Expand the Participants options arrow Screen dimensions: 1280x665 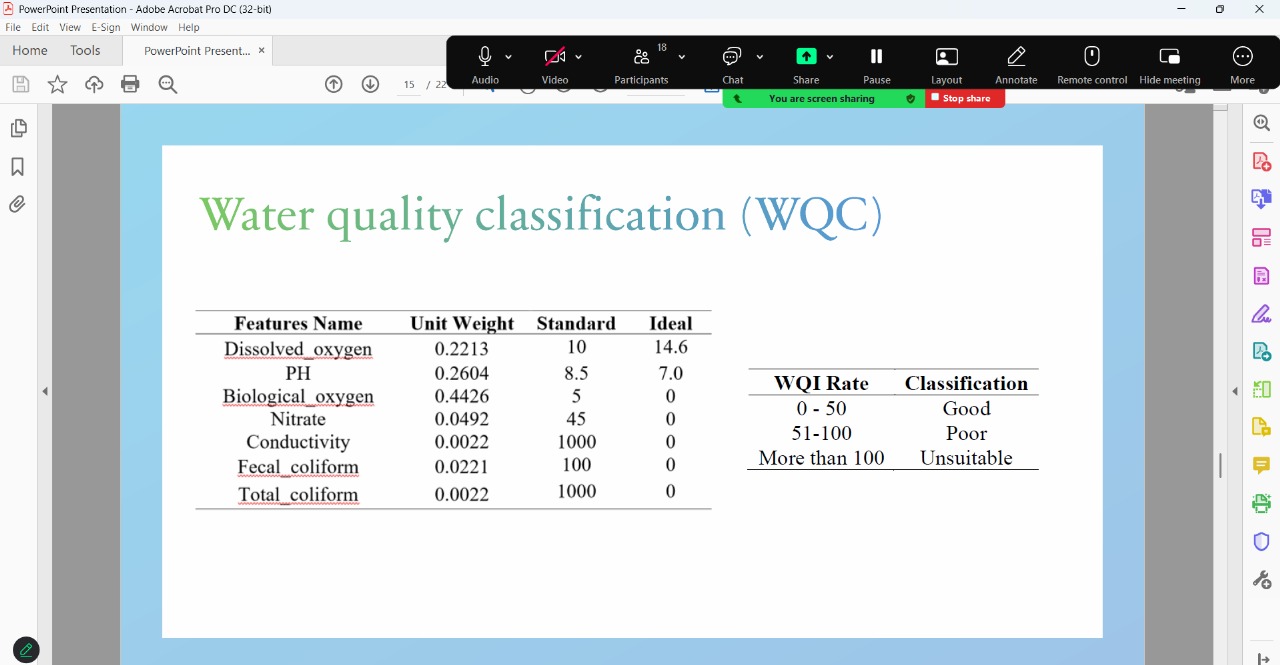682,57
